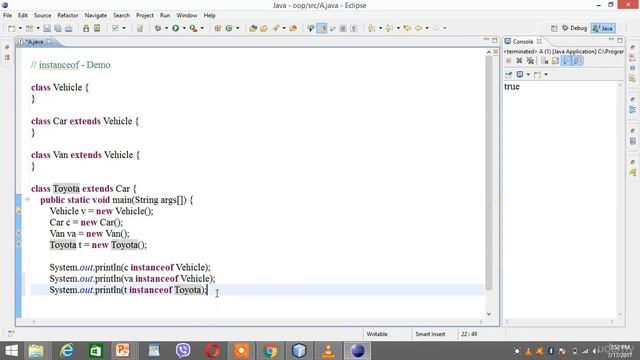Open the Search icon dropdown arrow
The image size is (640, 360).
click(284, 28)
